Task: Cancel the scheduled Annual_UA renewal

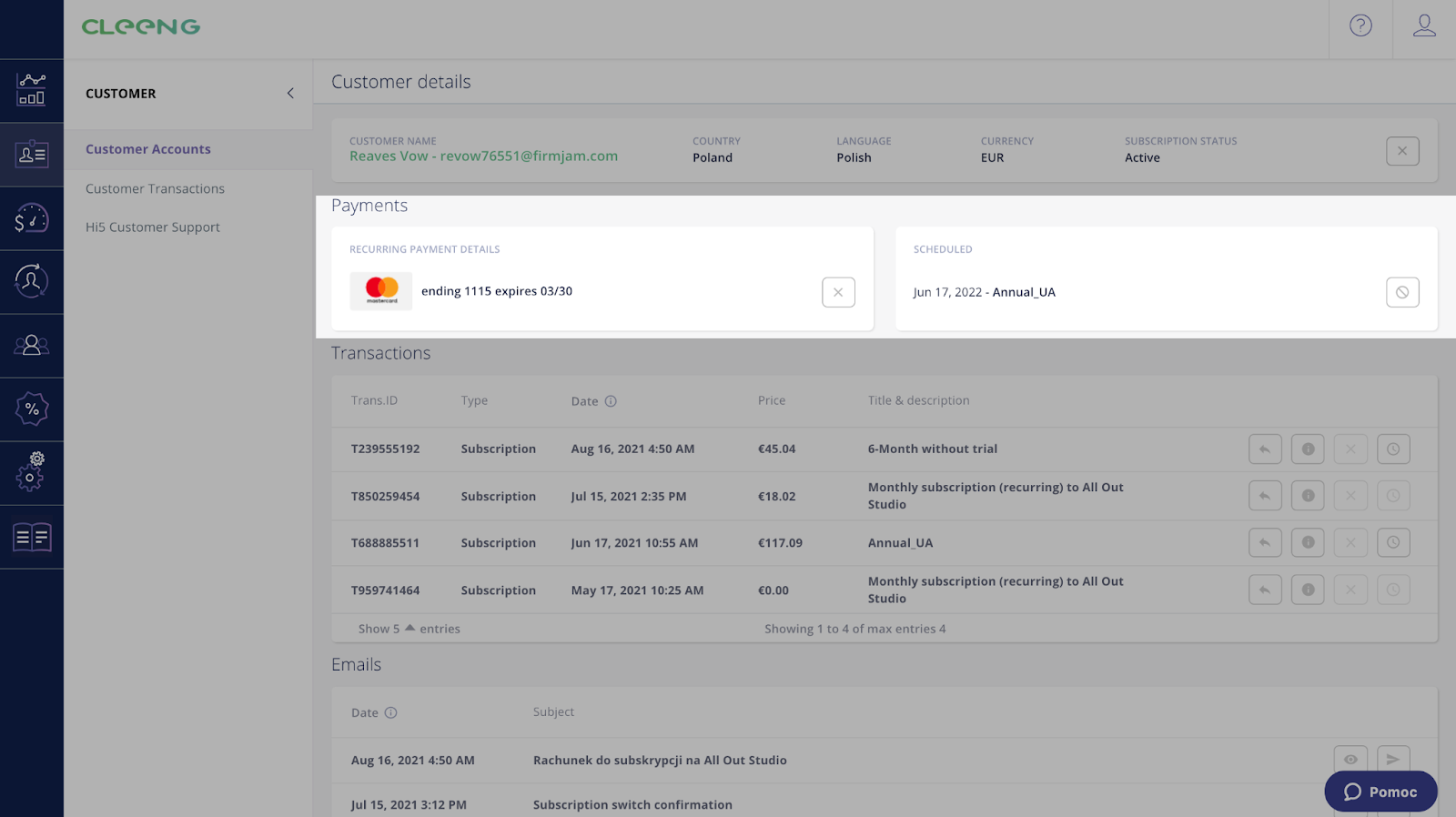Action: click(x=1402, y=292)
